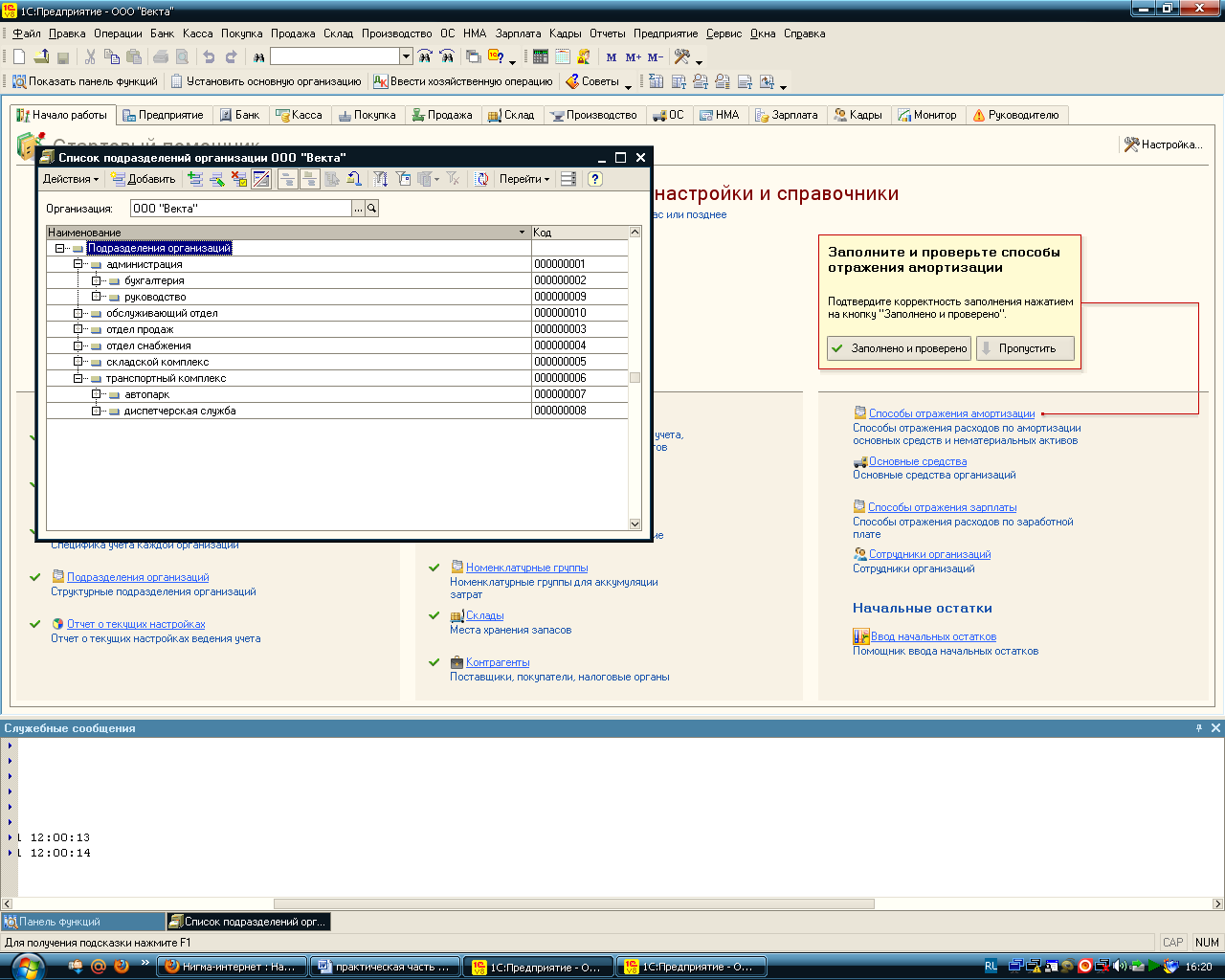The width and height of the screenshot is (1225, 980).
Task: Click the horizontal scrollbar in Служебные сообщения
Action: click(574, 903)
